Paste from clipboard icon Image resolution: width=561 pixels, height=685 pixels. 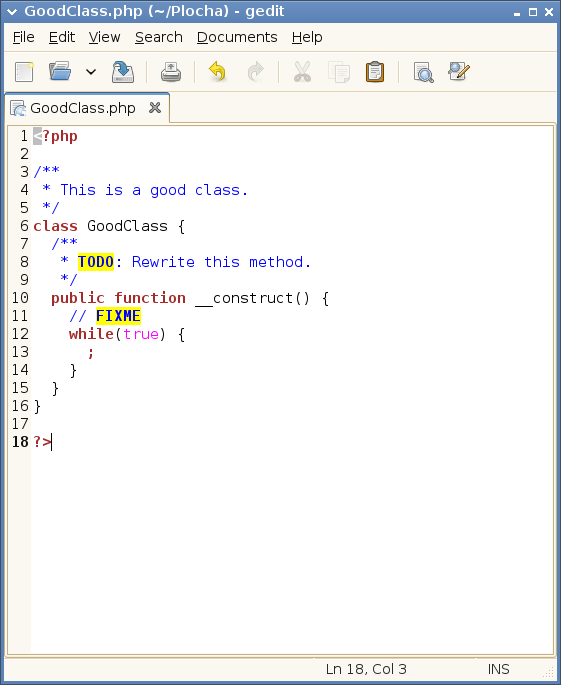coord(375,72)
